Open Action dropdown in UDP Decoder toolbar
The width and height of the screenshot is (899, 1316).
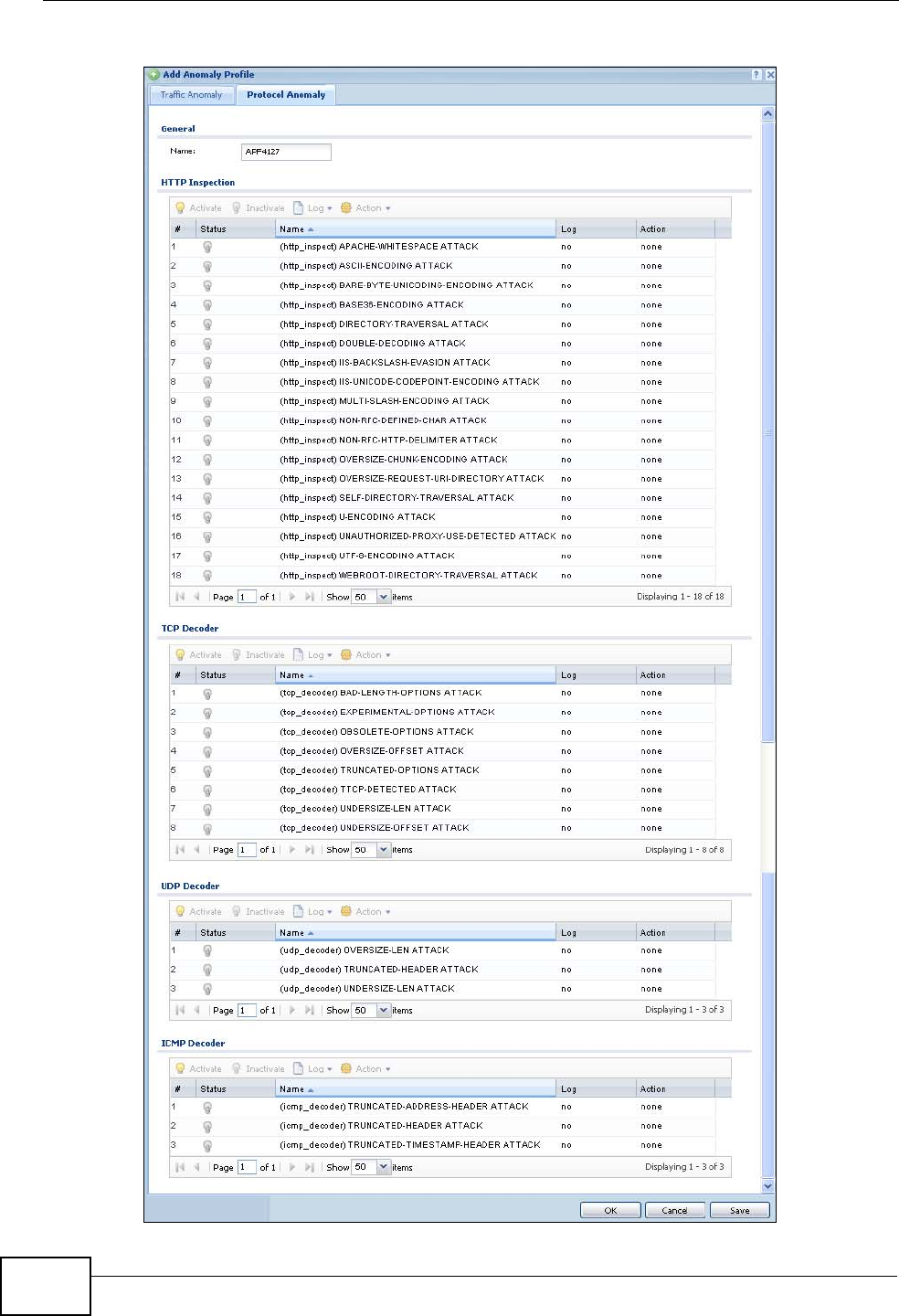click(365, 912)
